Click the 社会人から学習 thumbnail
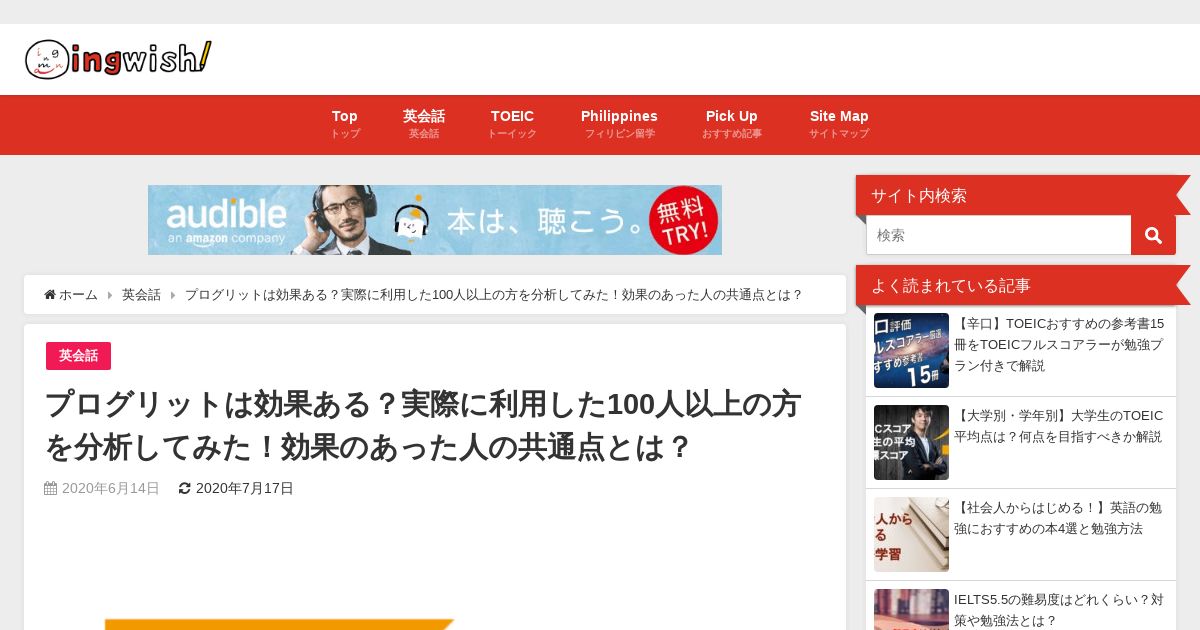The width and height of the screenshot is (1200, 630). [911, 534]
